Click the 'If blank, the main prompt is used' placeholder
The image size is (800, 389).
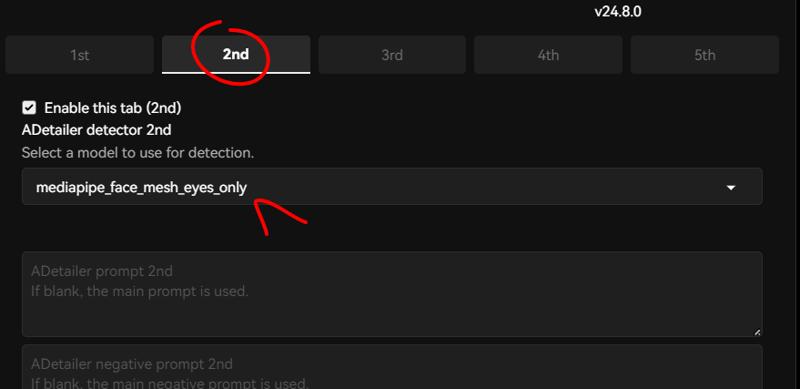tap(139, 292)
